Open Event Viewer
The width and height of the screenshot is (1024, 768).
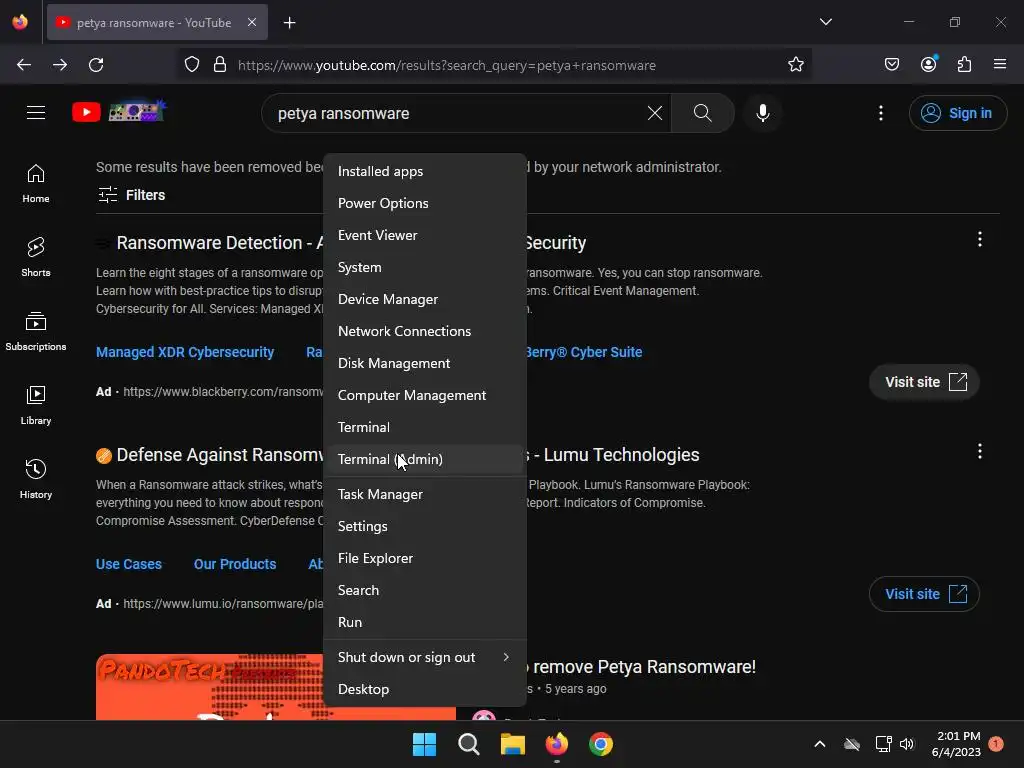(424, 235)
